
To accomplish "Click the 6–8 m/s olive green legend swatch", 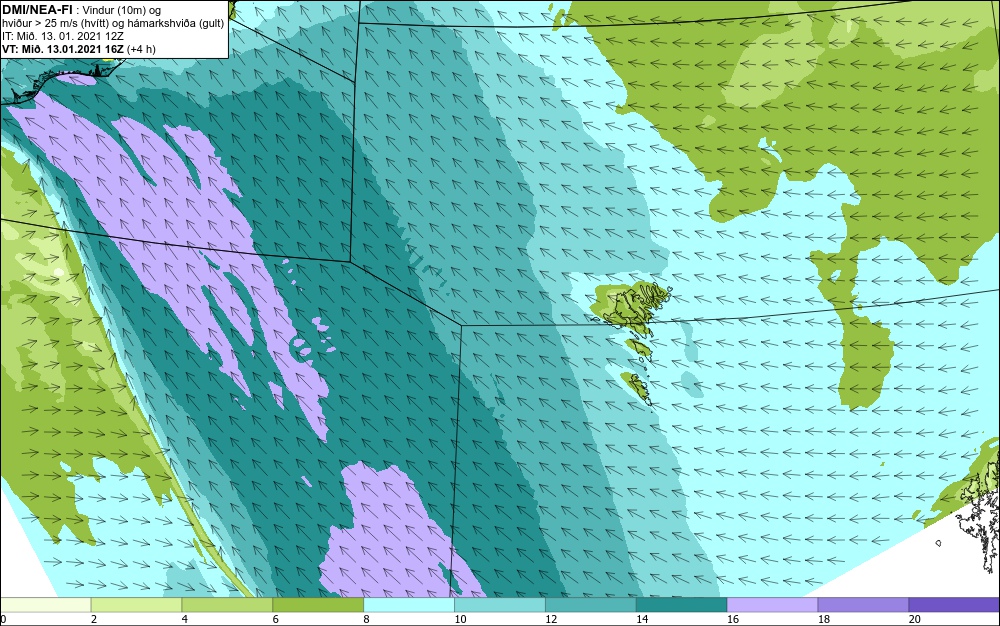I will 318,605.
